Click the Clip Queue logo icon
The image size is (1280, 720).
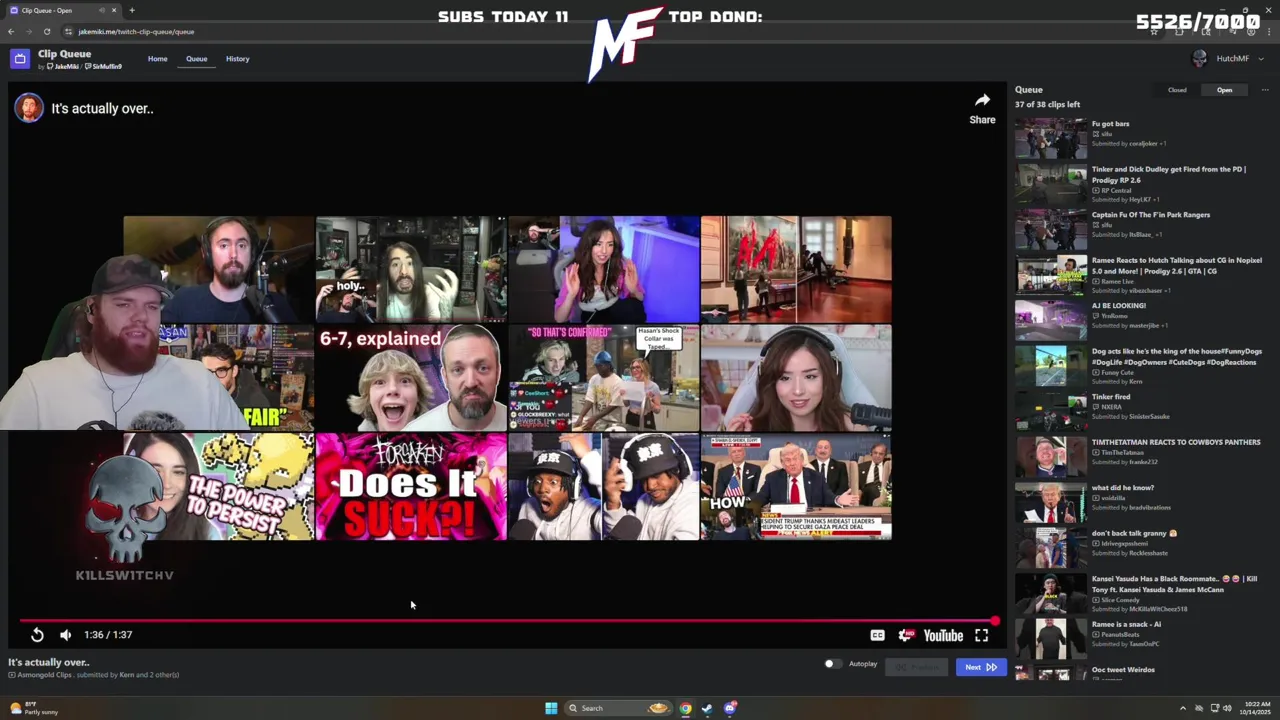[19, 59]
